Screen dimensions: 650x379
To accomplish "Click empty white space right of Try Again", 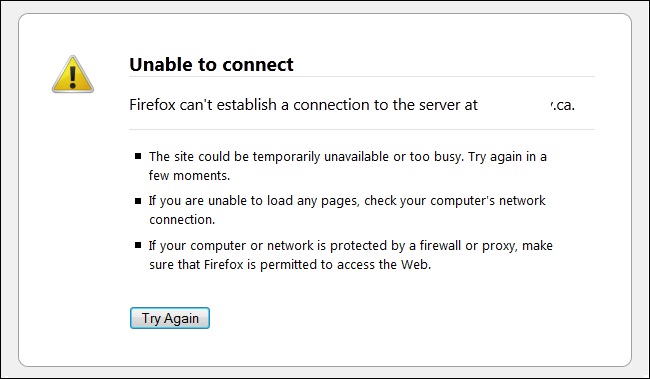I will [x=373, y=318].
